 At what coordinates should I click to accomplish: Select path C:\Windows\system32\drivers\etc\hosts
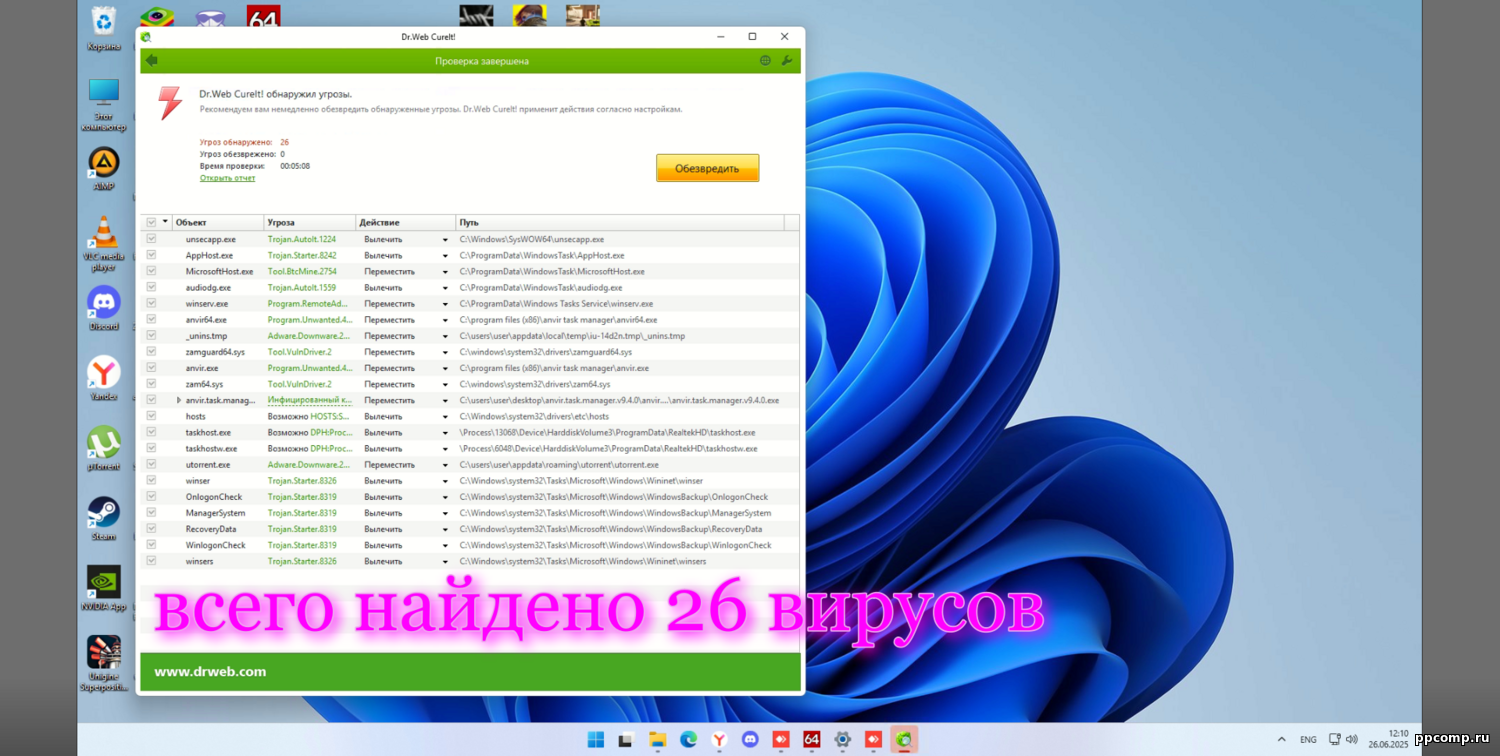534,416
